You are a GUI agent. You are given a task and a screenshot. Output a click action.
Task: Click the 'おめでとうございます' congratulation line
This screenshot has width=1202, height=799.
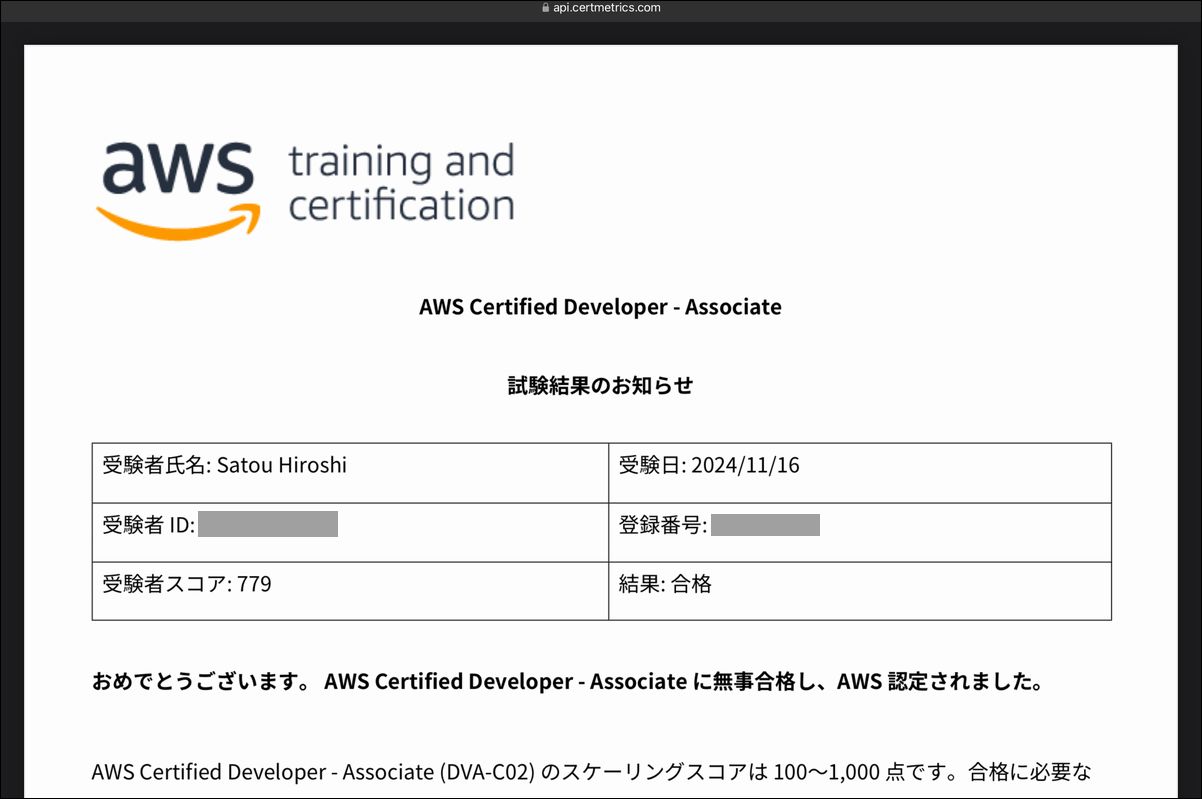pos(568,682)
